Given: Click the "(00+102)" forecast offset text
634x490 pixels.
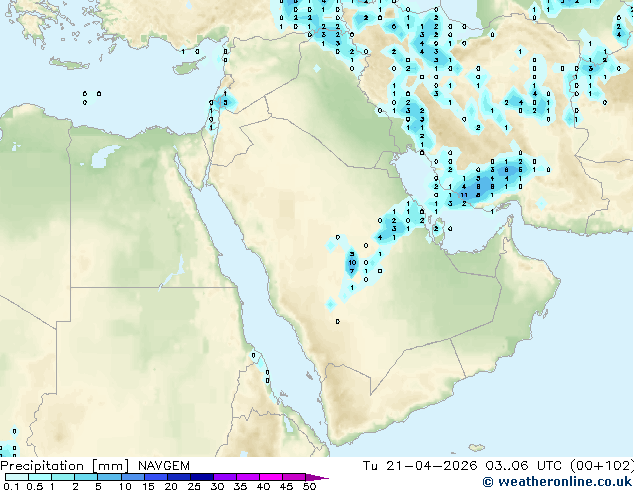Looking at the screenshot, I should coord(601,466).
